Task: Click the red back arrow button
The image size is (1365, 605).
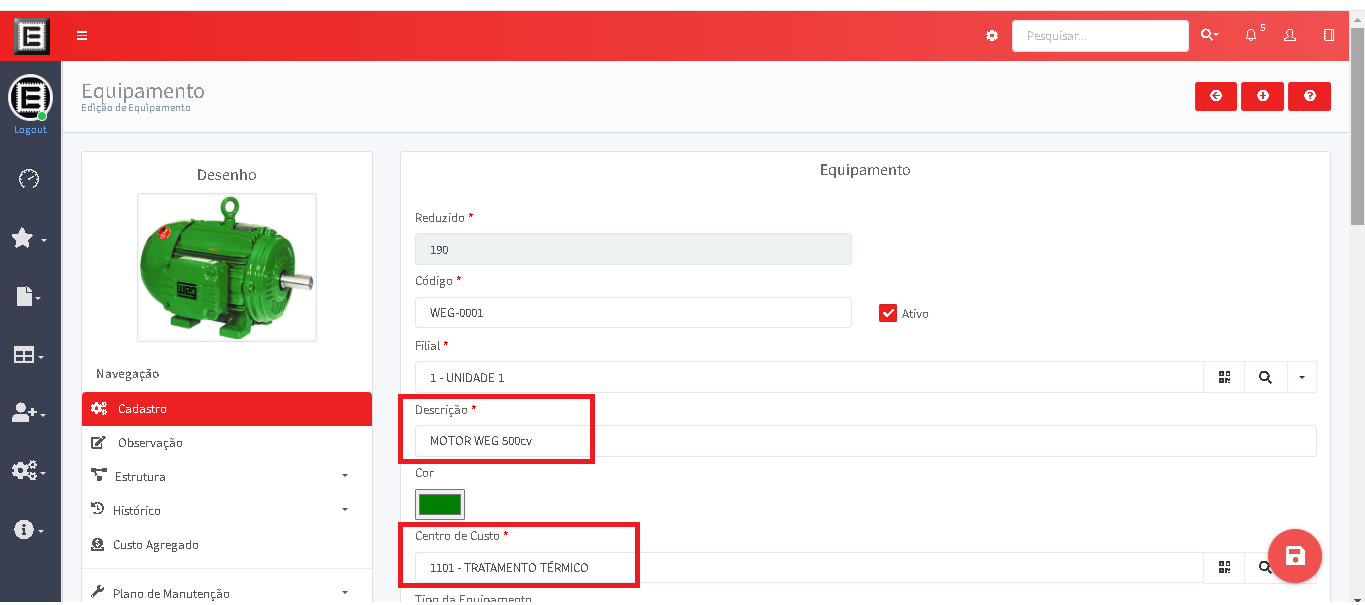Action: click(1216, 96)
